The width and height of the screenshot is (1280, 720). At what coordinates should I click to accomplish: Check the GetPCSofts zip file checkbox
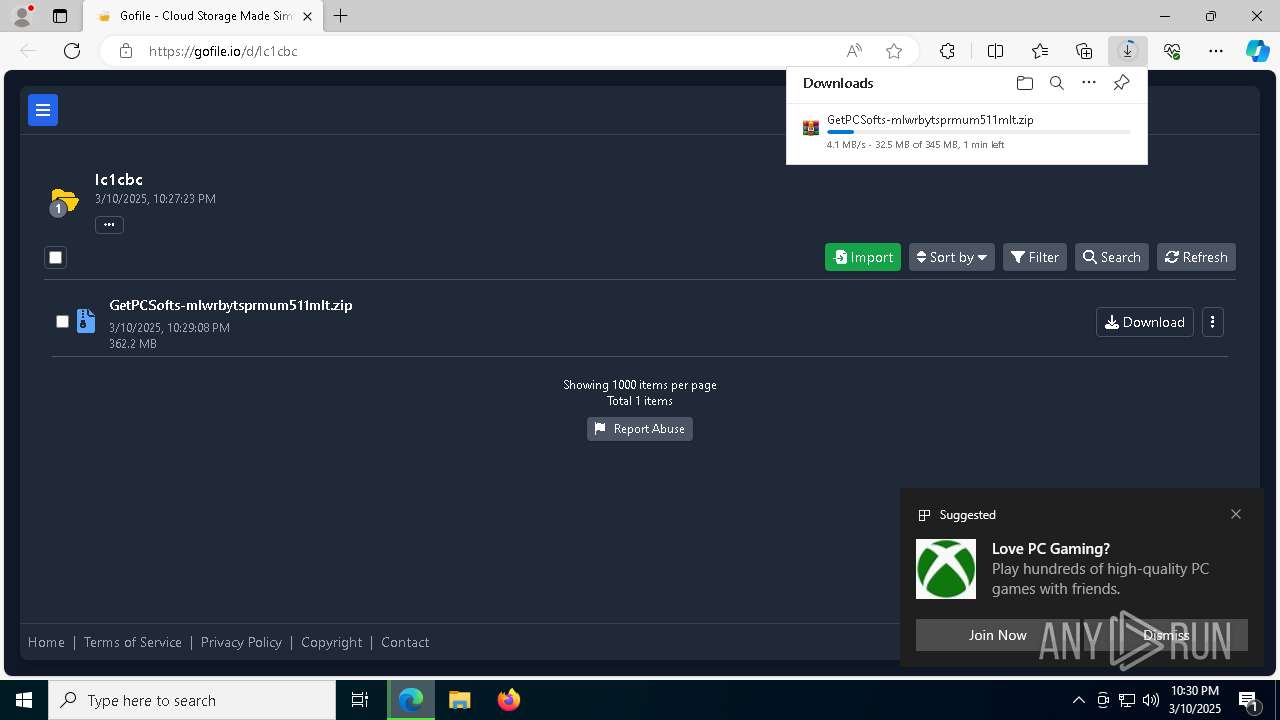[62, 321]
